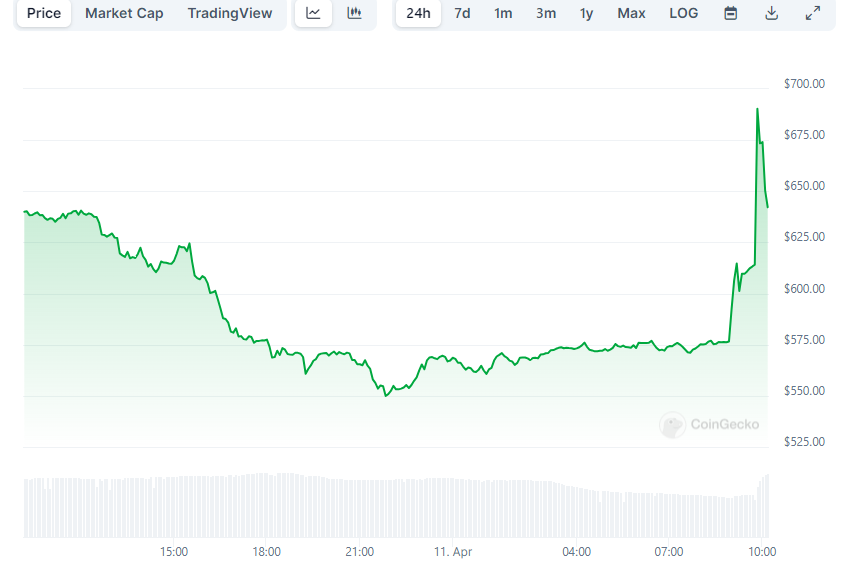Image resolution: width=851 pixels, height=568 pixels.
Task: Open the TradingView tab
Action: (230, 13)
